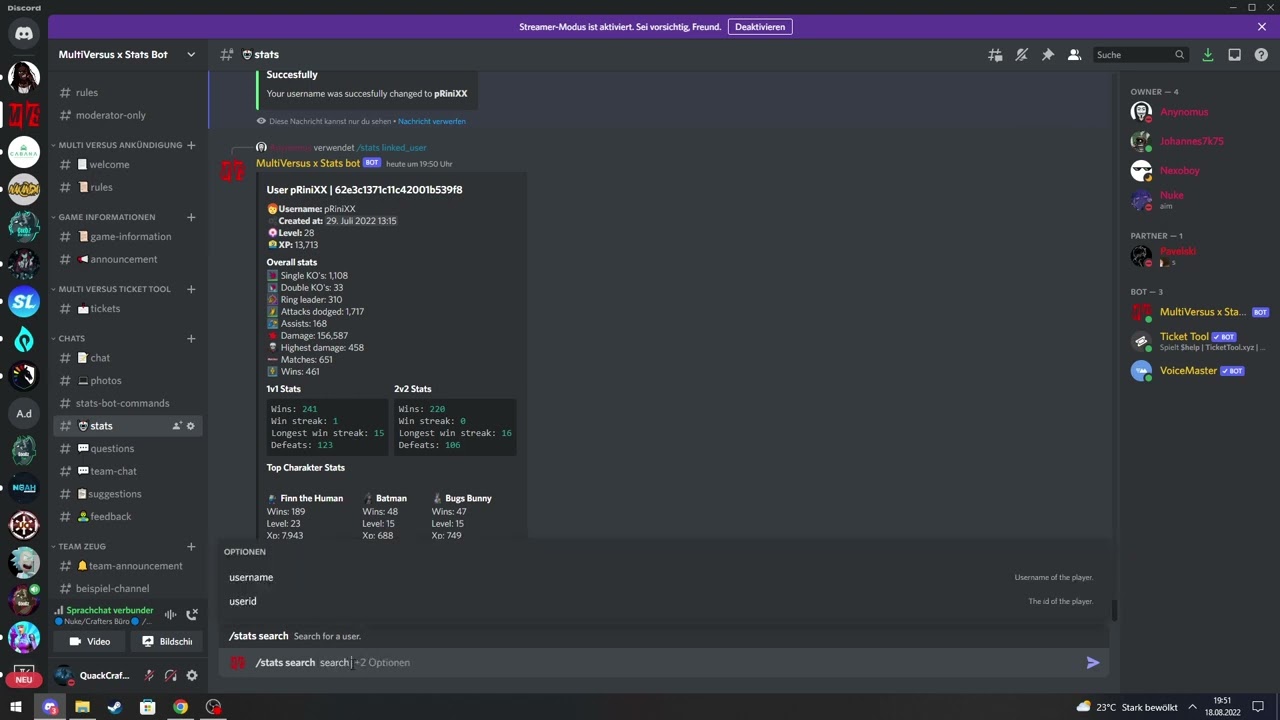Open Ticket Tool bot profile
Viewport: 1280px width, 720px height.
click(x=1198, y=341)
